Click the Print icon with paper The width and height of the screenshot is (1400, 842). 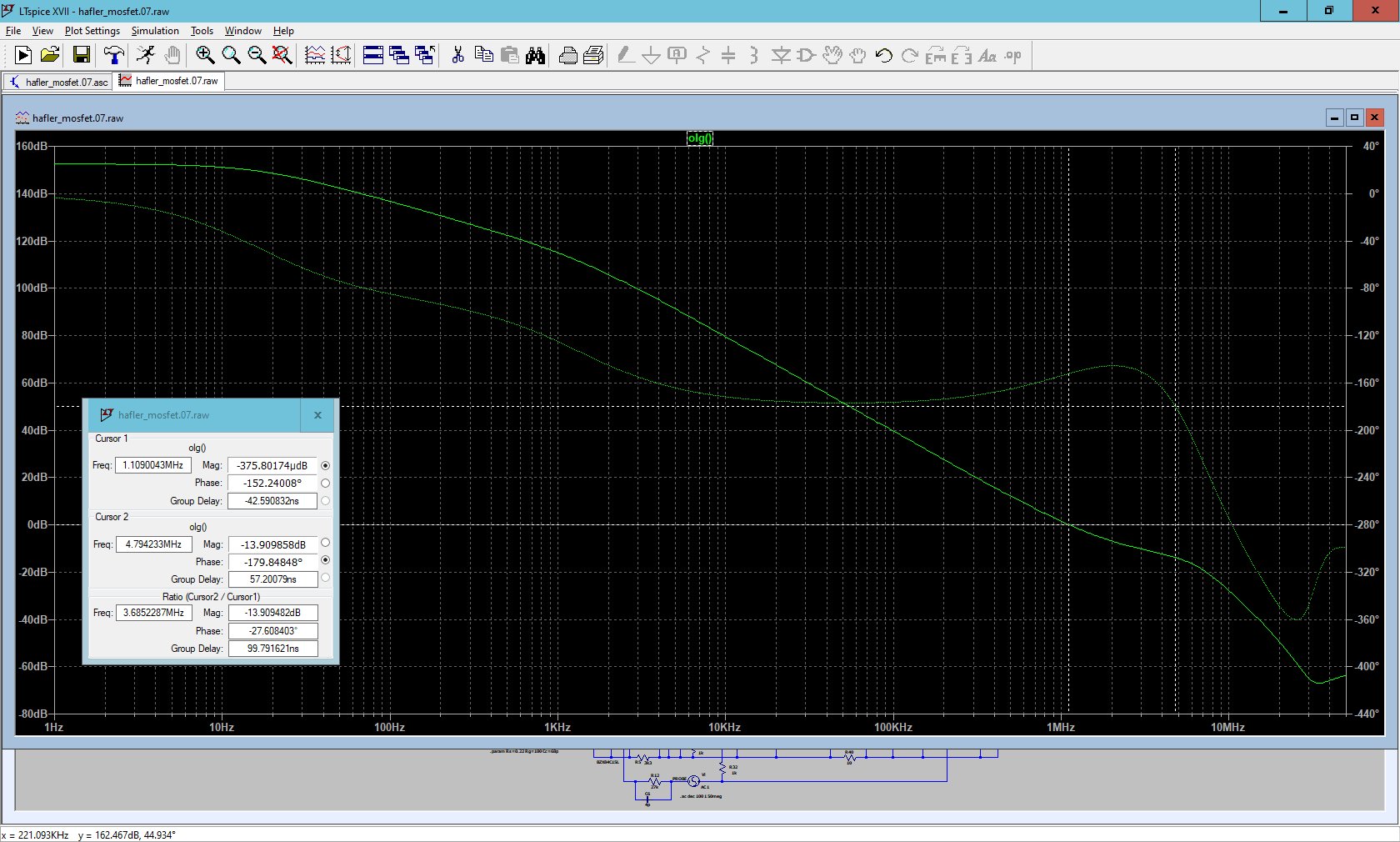[x=594, y=55]
